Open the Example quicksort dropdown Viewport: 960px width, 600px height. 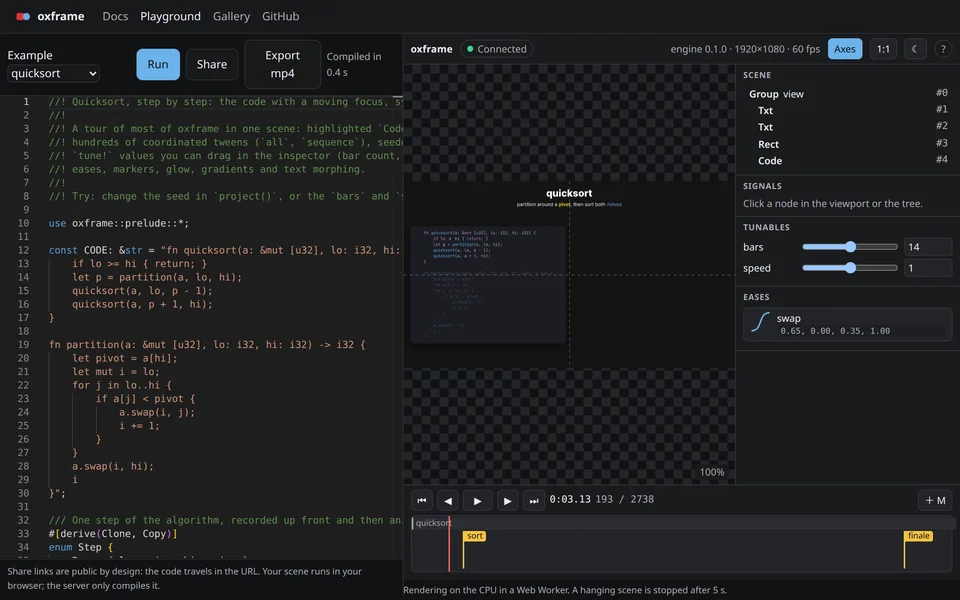[53, 73]
